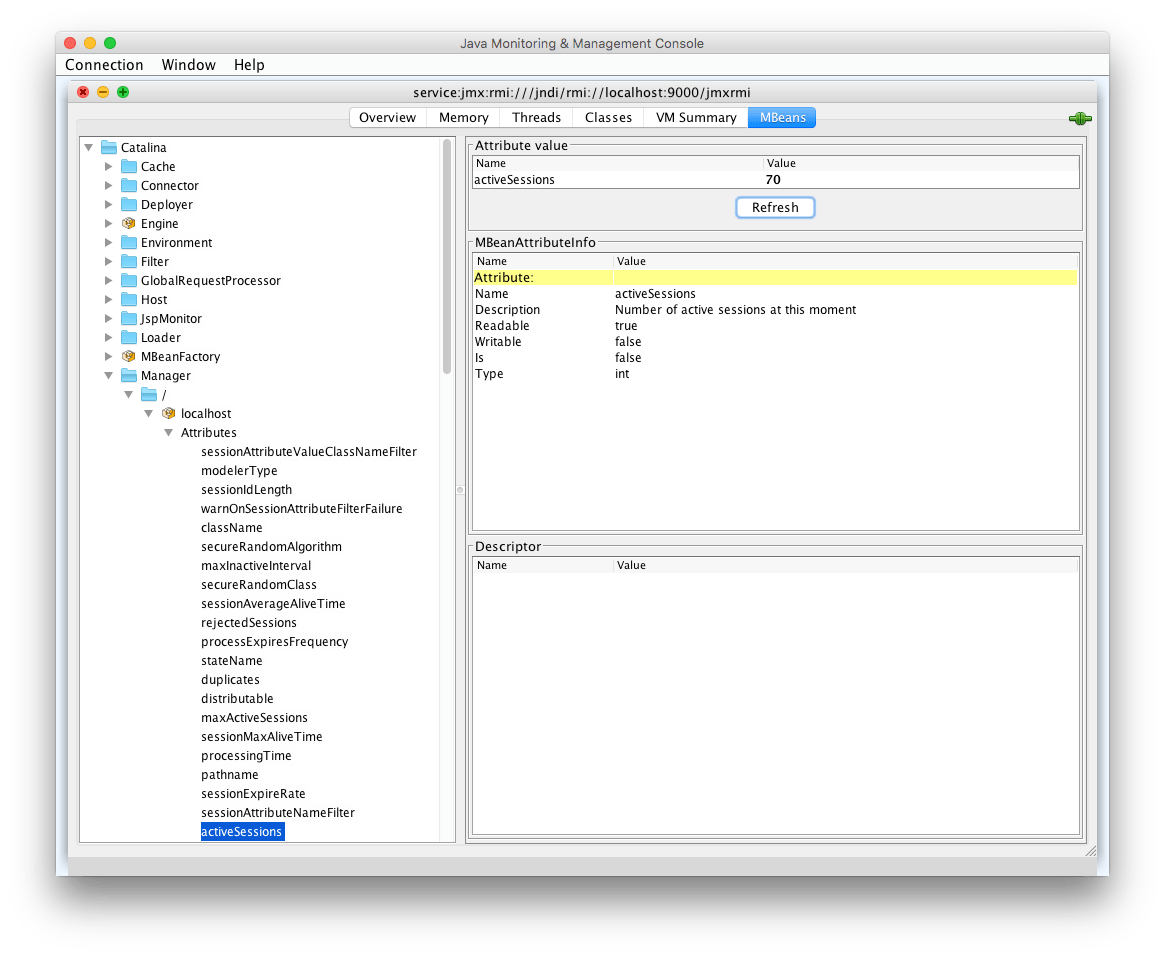Expand the Deployer node
This screenshot has height=956, width=1165.
(x=108, y=204)
